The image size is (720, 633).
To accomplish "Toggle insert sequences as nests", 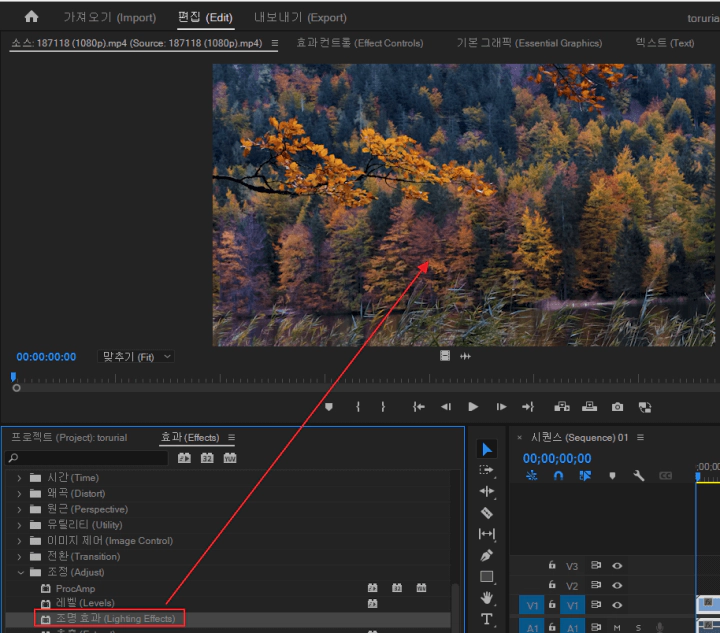I will 532,476.
